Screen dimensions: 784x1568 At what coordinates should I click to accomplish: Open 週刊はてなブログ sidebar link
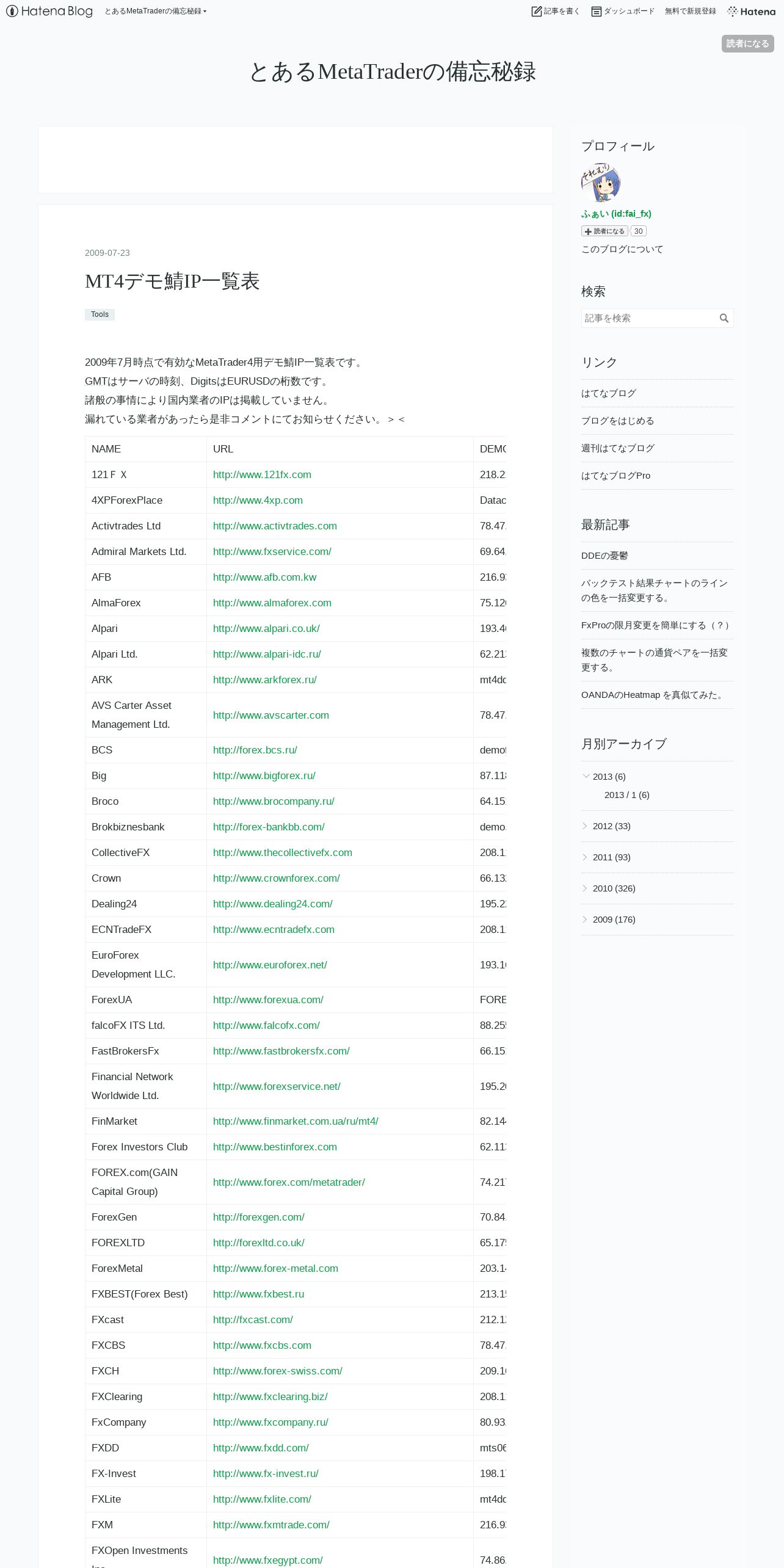coord(618,448)
